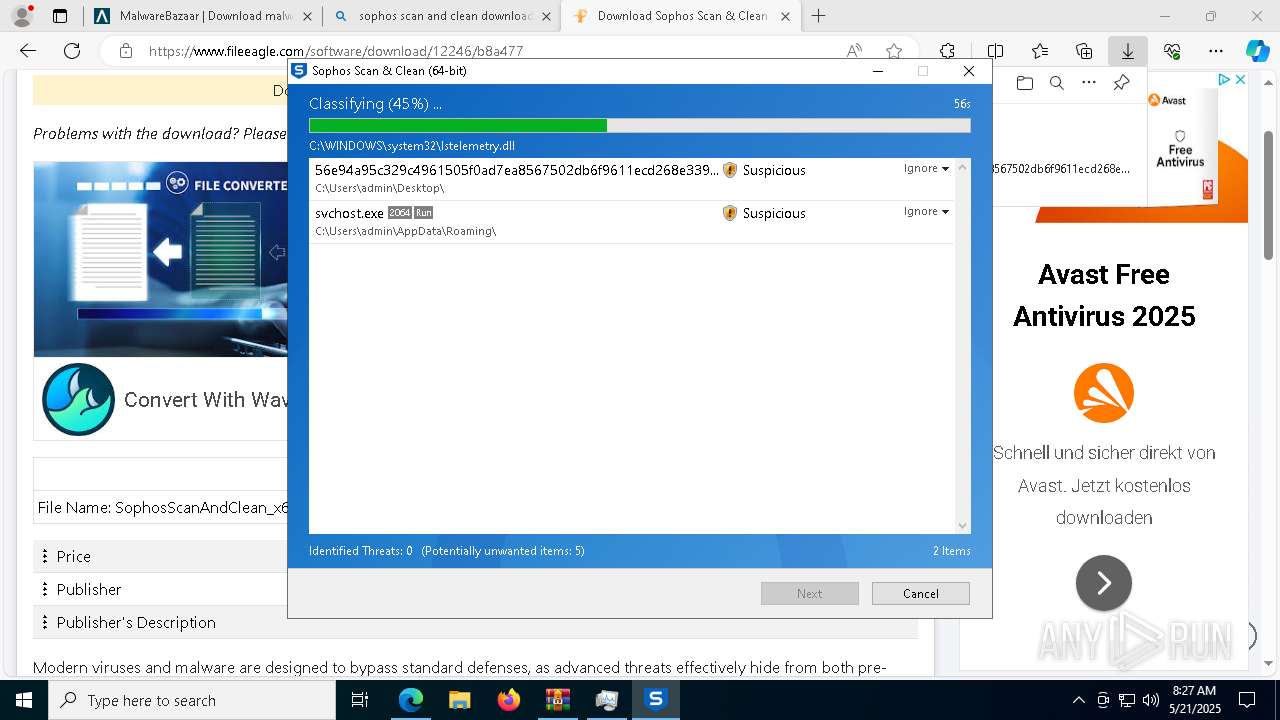Open Settings and more ellipsis
This screenshot has width=1280, height=720.
click(x=1216, y=51)
